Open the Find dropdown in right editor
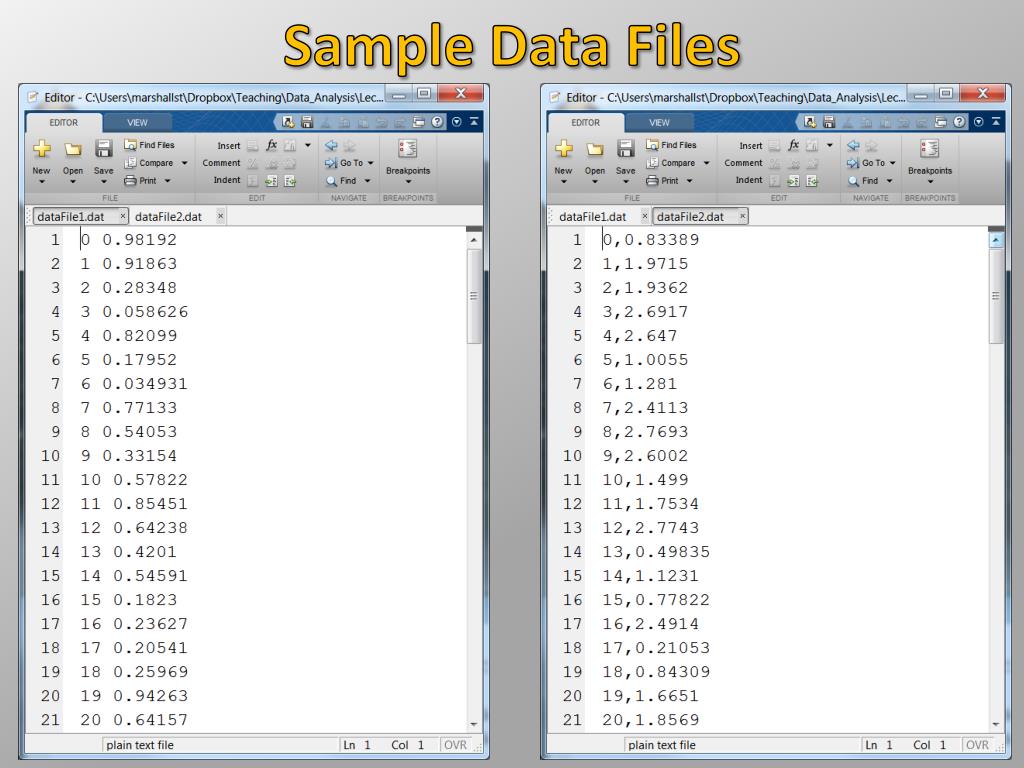1024x768 pixels. point(889,181)
